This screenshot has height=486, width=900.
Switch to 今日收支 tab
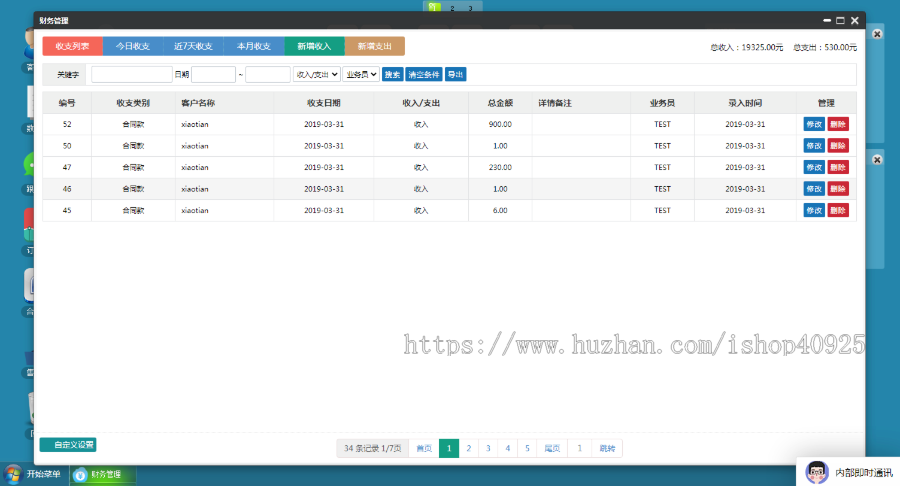pos(133,46)
